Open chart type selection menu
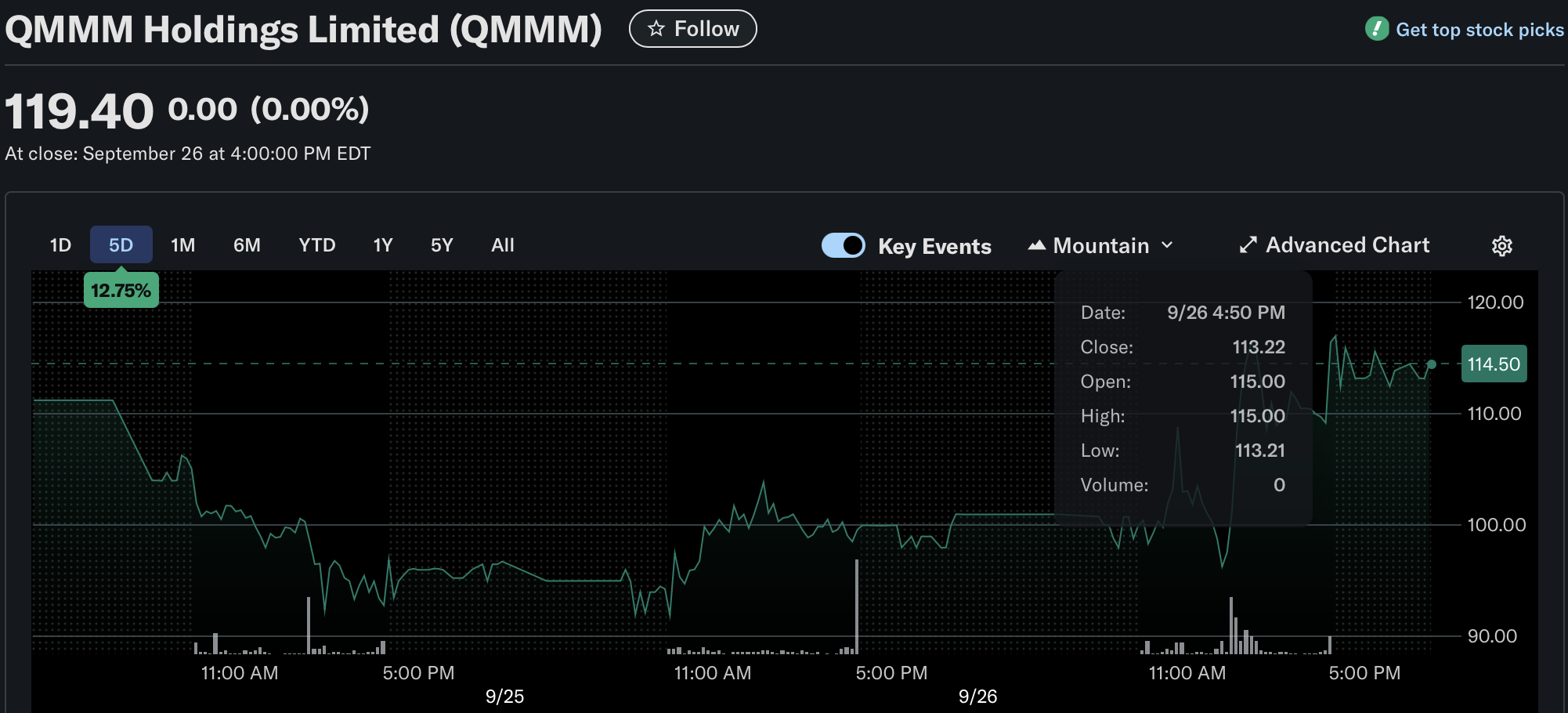The height and width of the screenshot is (713, 1568). tap(1100, 245)
